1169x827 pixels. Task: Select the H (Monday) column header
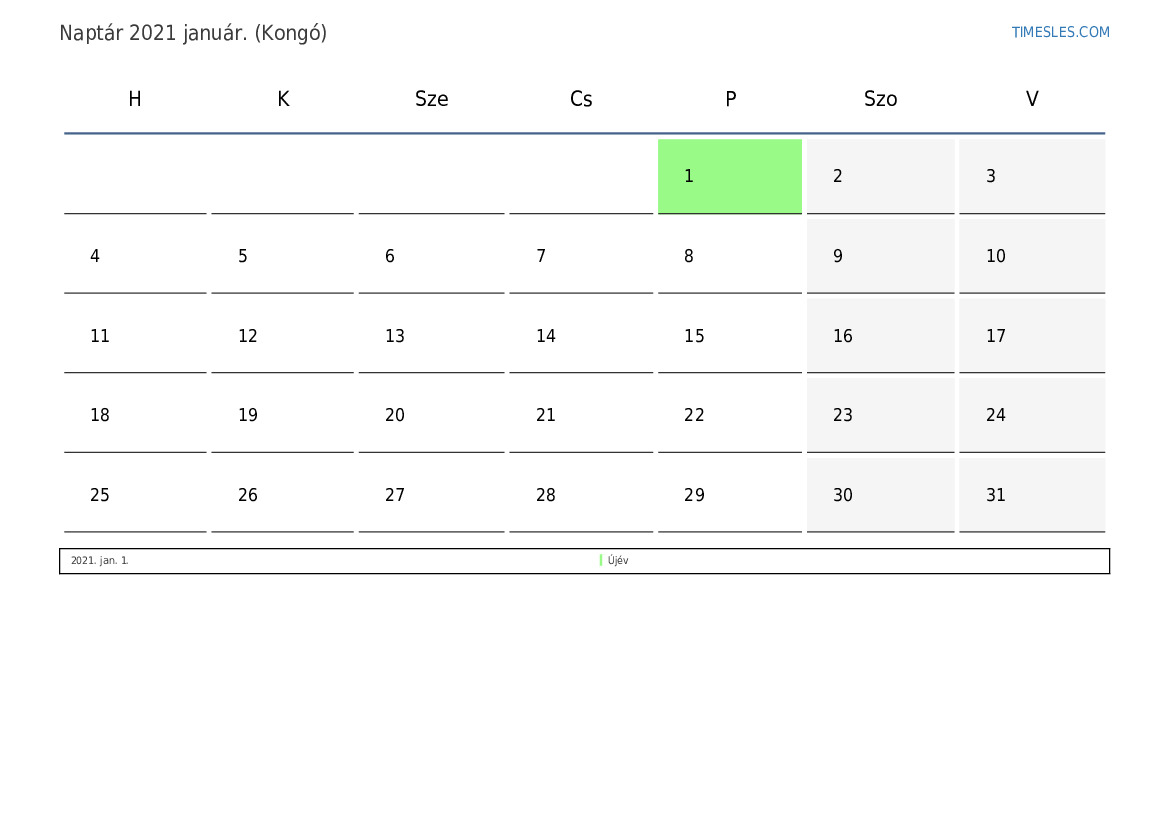[x=135, y=99]
